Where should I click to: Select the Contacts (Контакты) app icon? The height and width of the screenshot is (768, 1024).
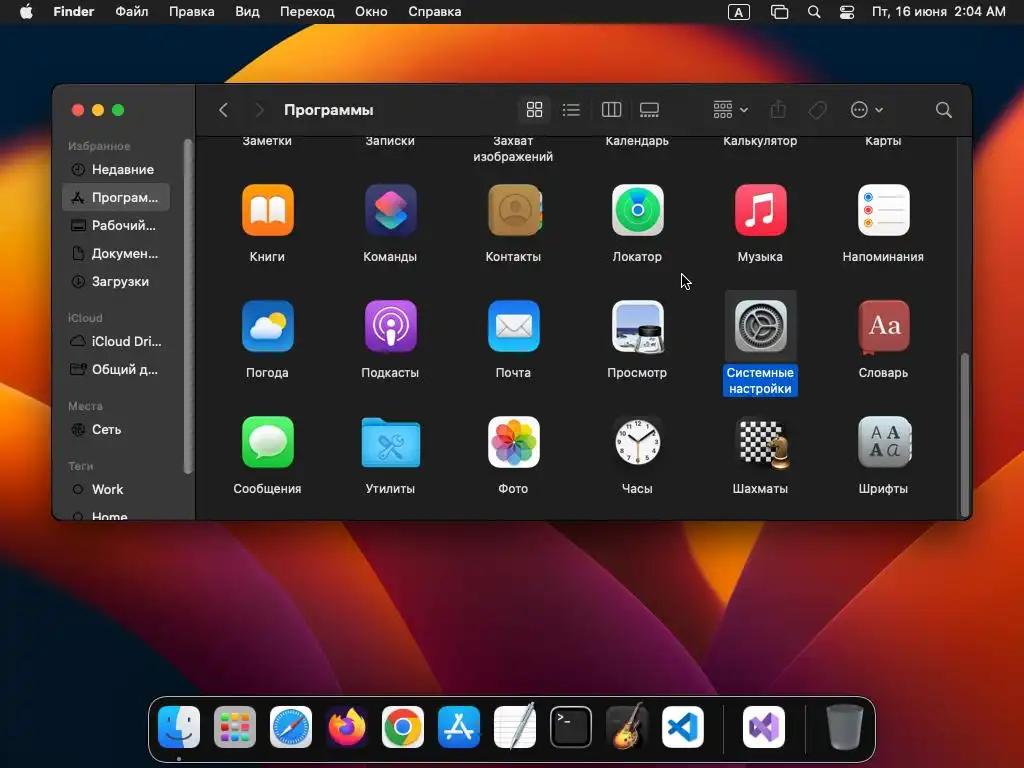pos(514,210)
